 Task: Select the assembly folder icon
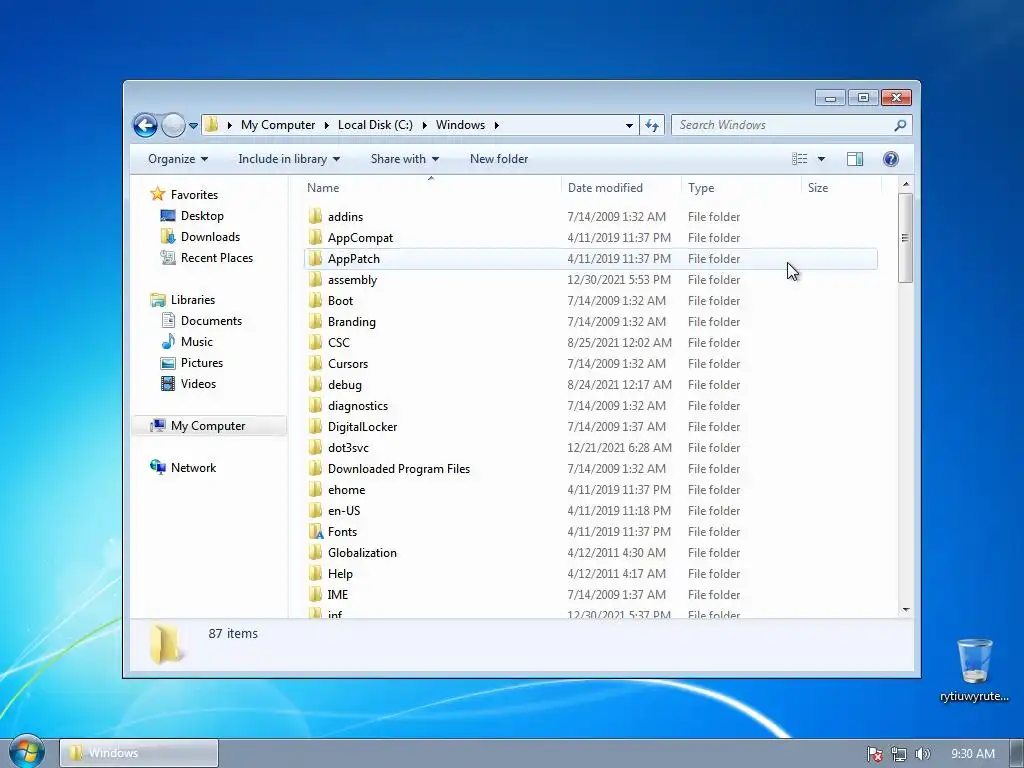click(315, 280)
